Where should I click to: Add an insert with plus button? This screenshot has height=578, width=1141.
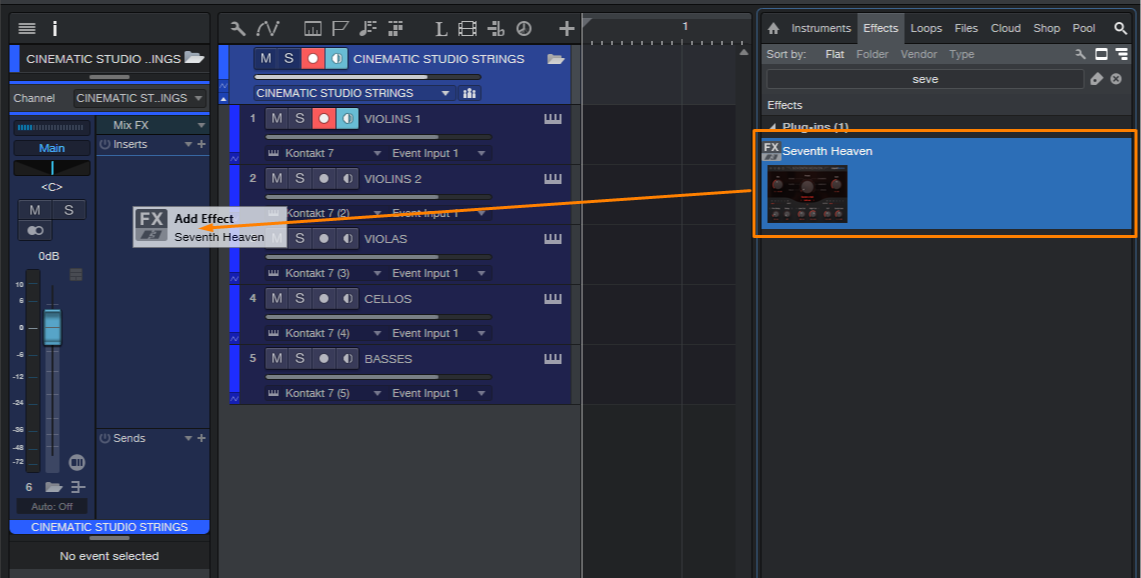click(x=202, y=144)
